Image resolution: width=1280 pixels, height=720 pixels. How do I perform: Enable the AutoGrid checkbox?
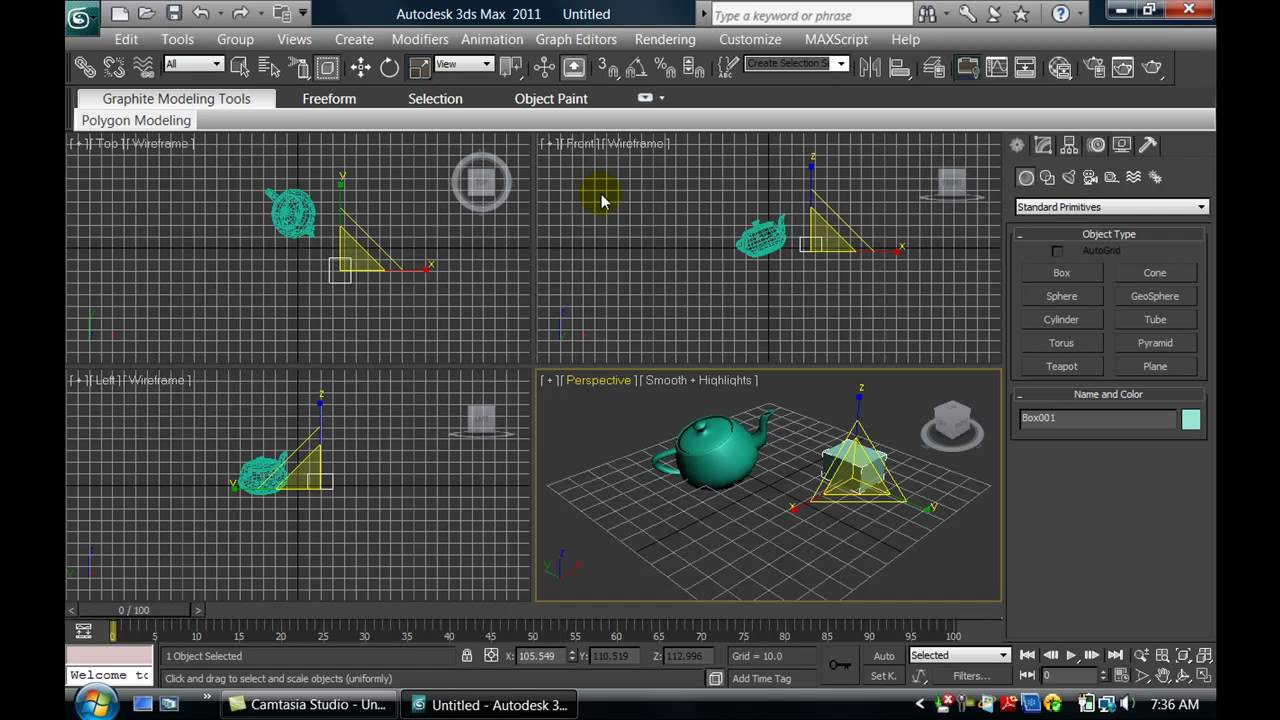coord(1057,251)
